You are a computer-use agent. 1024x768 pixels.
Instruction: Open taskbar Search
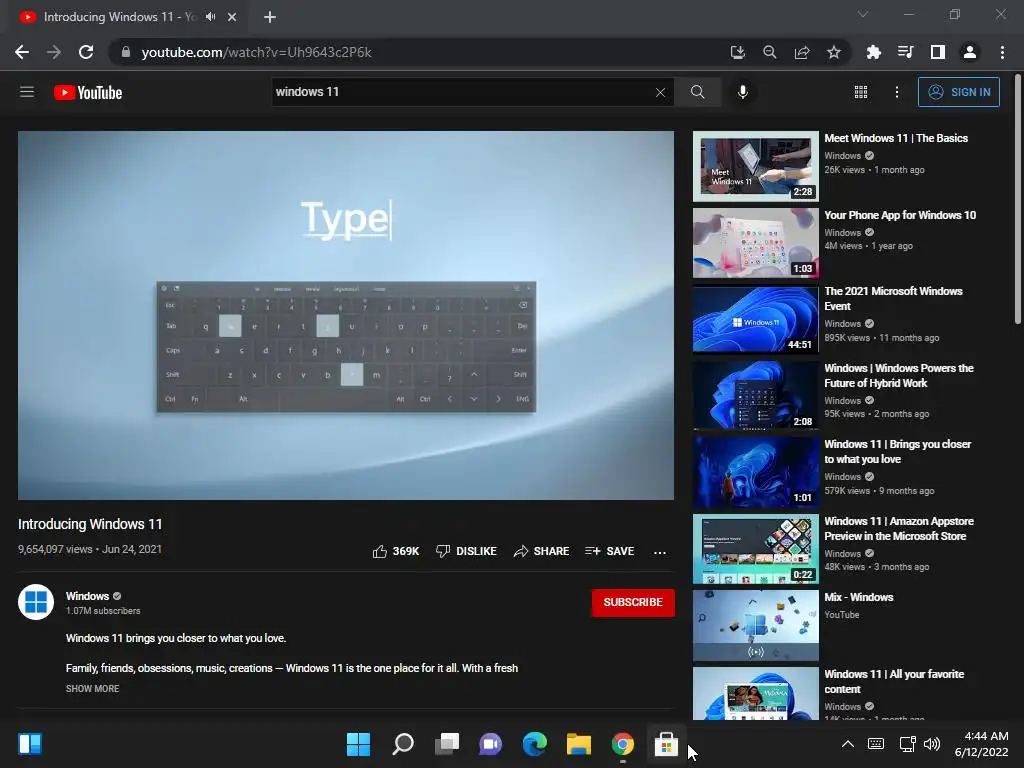[x=402, y=744]
